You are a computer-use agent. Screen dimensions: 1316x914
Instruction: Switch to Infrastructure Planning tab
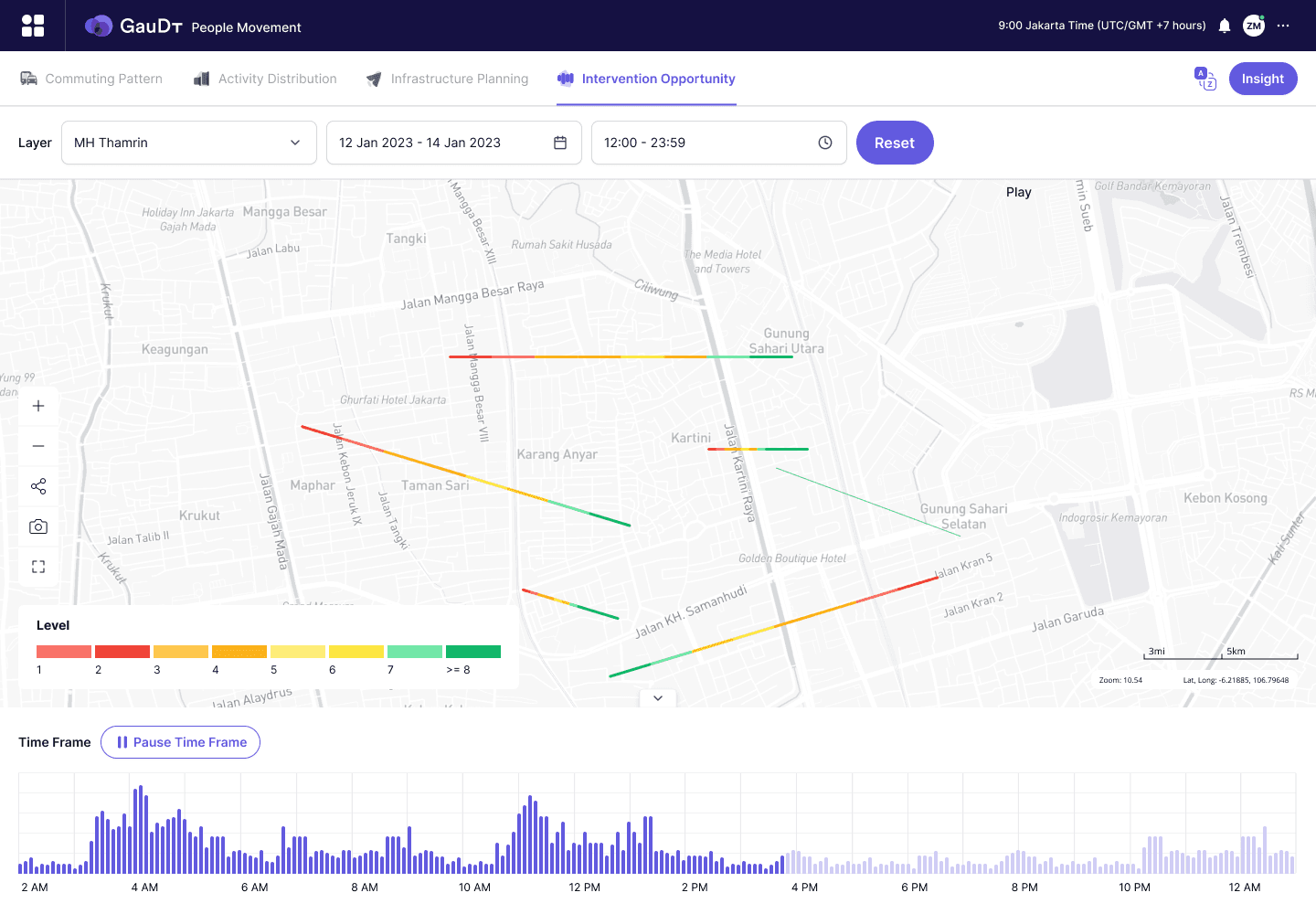coord(447,79)
